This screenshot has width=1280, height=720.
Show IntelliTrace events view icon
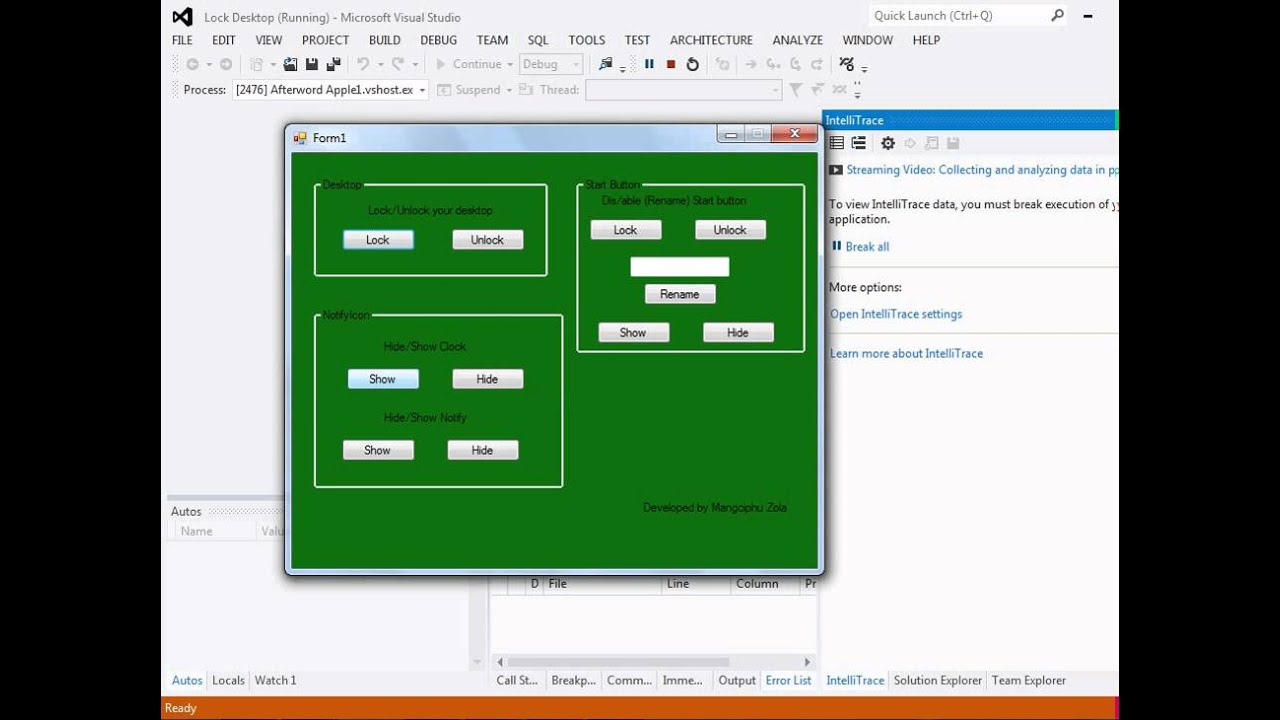837,143
